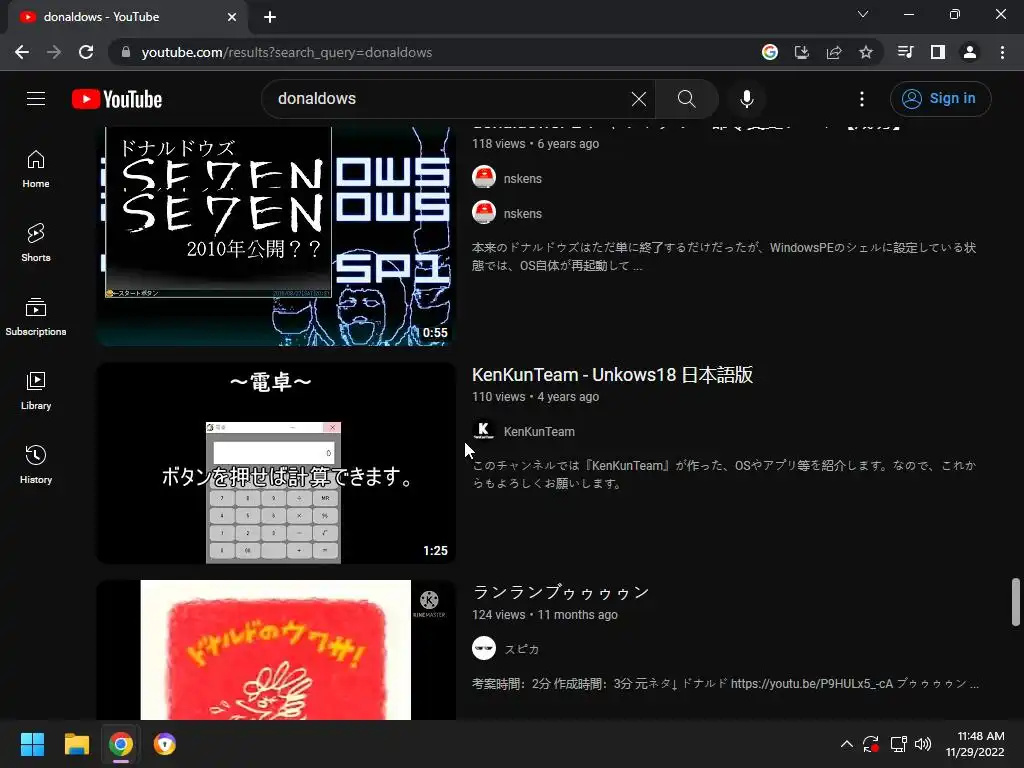Toggle Chrome side panel icon
Image resolution: width=1024 pixels, height=768 pixels.
938,52
